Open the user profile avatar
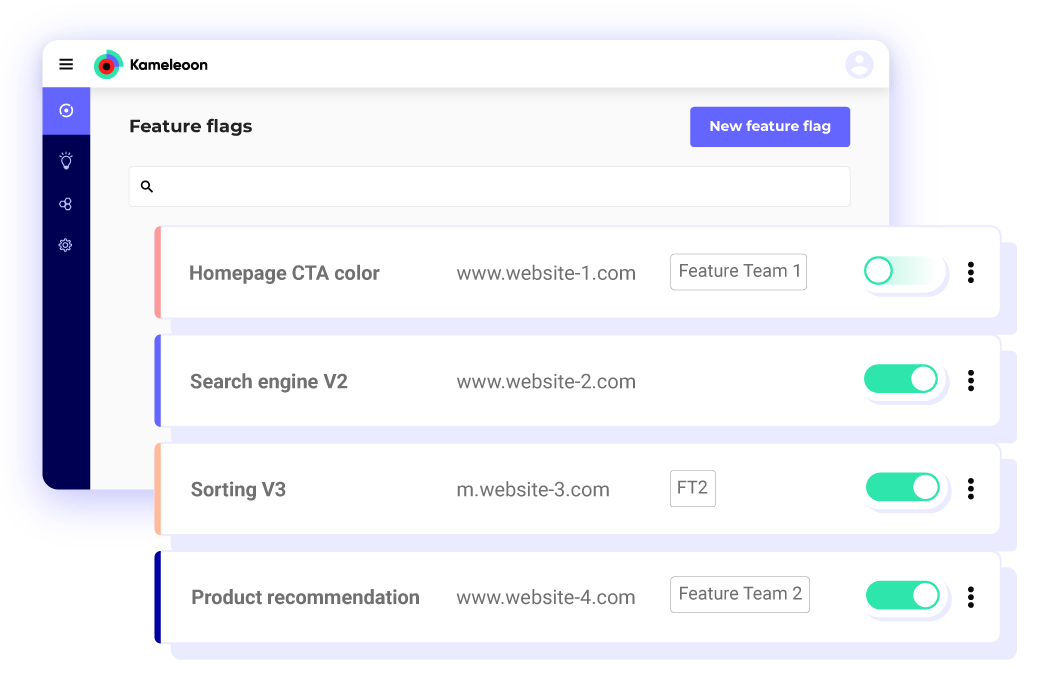The width and height of the screenshot is (1060, 700). point(859,65)
